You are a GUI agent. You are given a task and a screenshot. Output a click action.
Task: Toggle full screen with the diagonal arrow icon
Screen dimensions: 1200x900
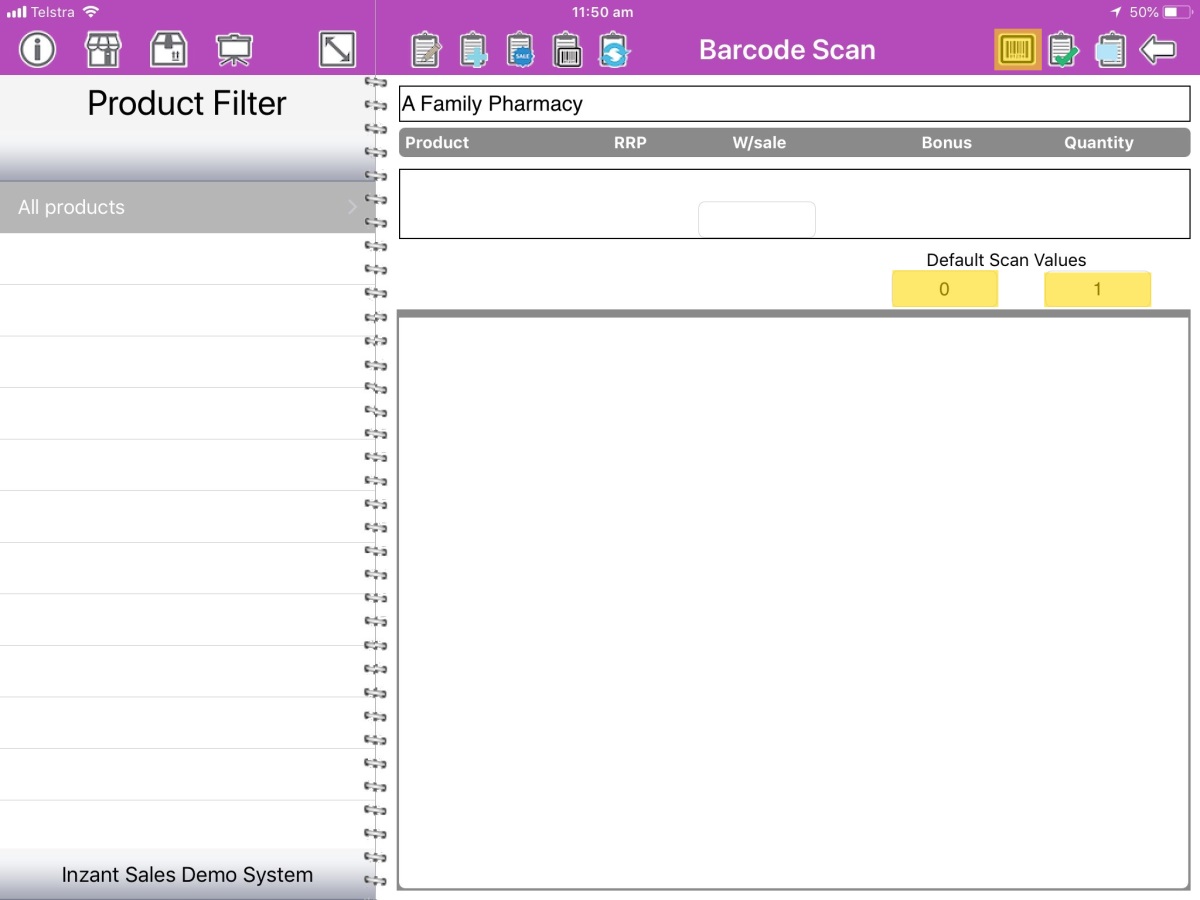pyautogui.click(x=337, y=49)
